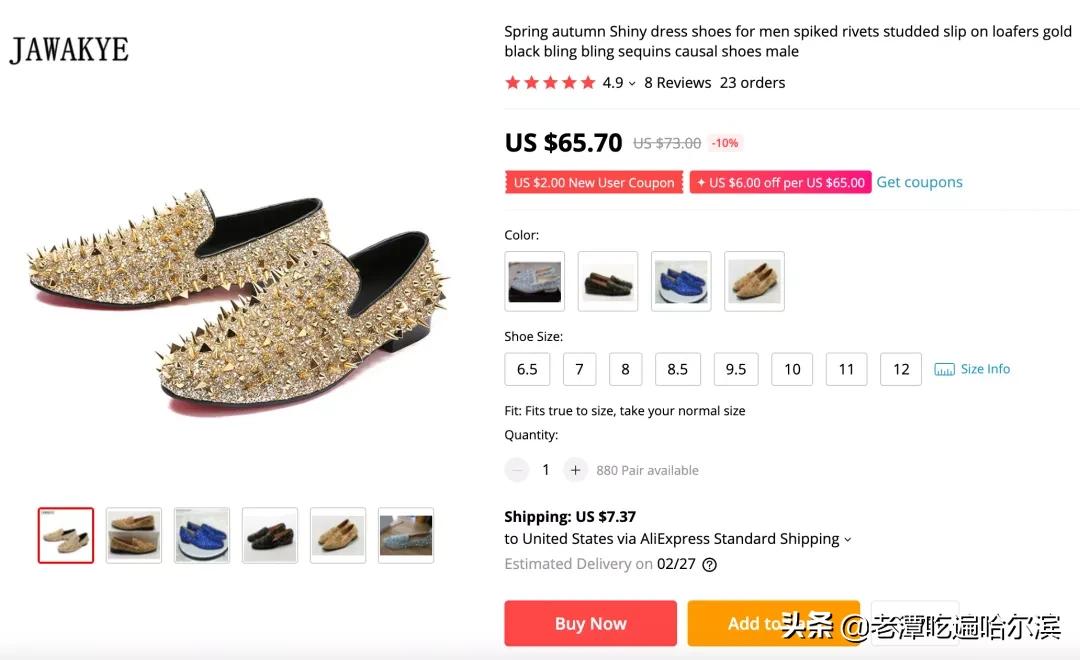This screenshot has width=1080, height=660.
Task: Click the Size Info ruler icon
Action: point(944,370)
